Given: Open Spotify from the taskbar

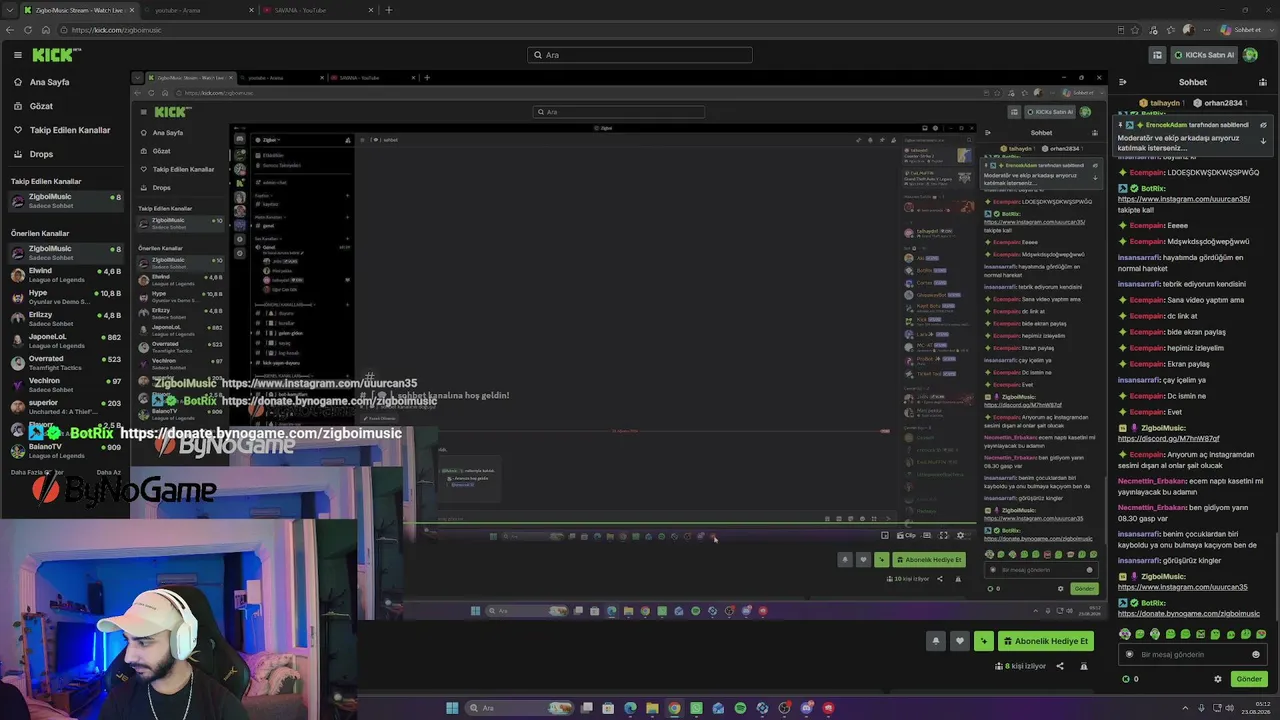Looking at the screenshot, I should pos(740,708).
